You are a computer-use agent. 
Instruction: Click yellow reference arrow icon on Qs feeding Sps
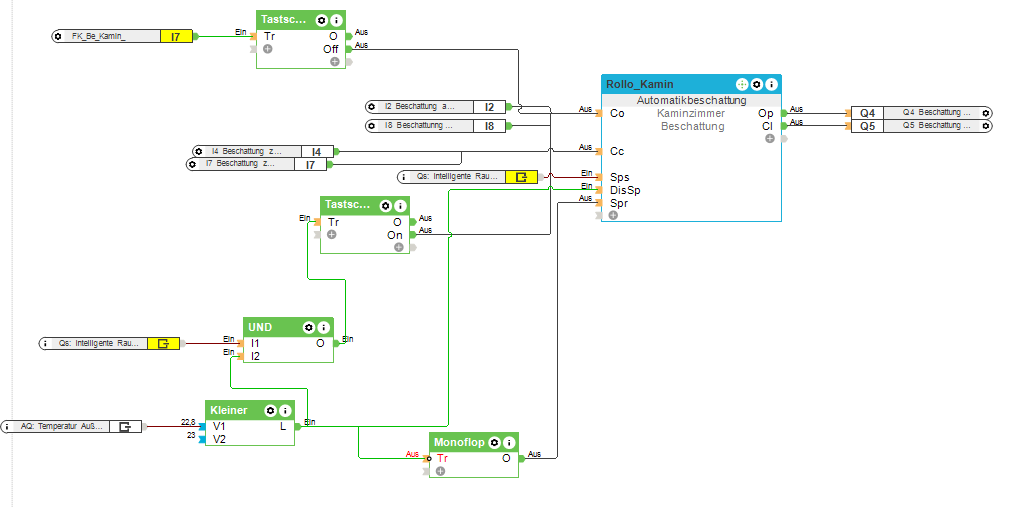[521, 176]
